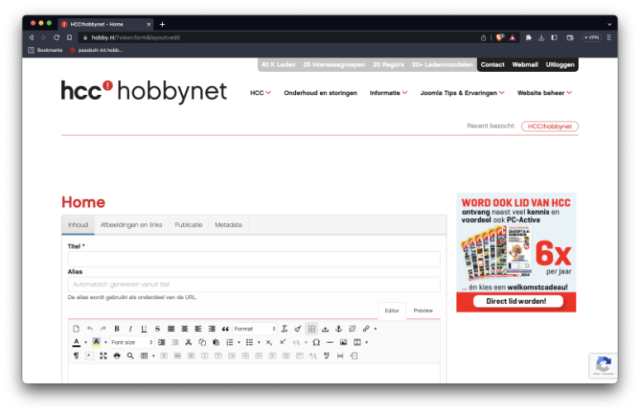This screenshot has width=640, height=413.
Task: Insert a special character with the omega icon
Action: coord(316,342)
